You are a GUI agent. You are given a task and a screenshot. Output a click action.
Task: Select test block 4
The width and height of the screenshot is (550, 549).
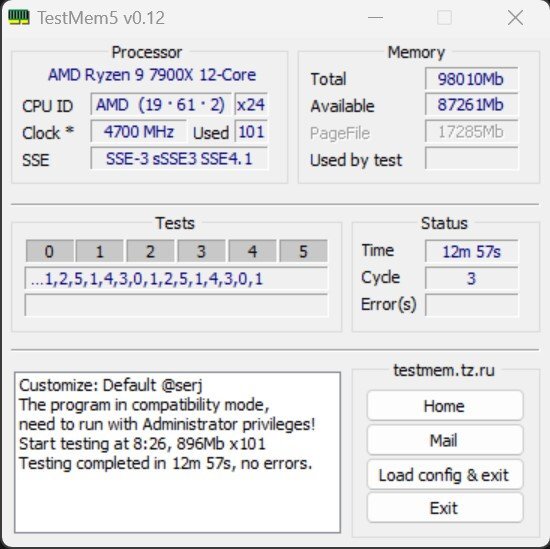point(253,251)
